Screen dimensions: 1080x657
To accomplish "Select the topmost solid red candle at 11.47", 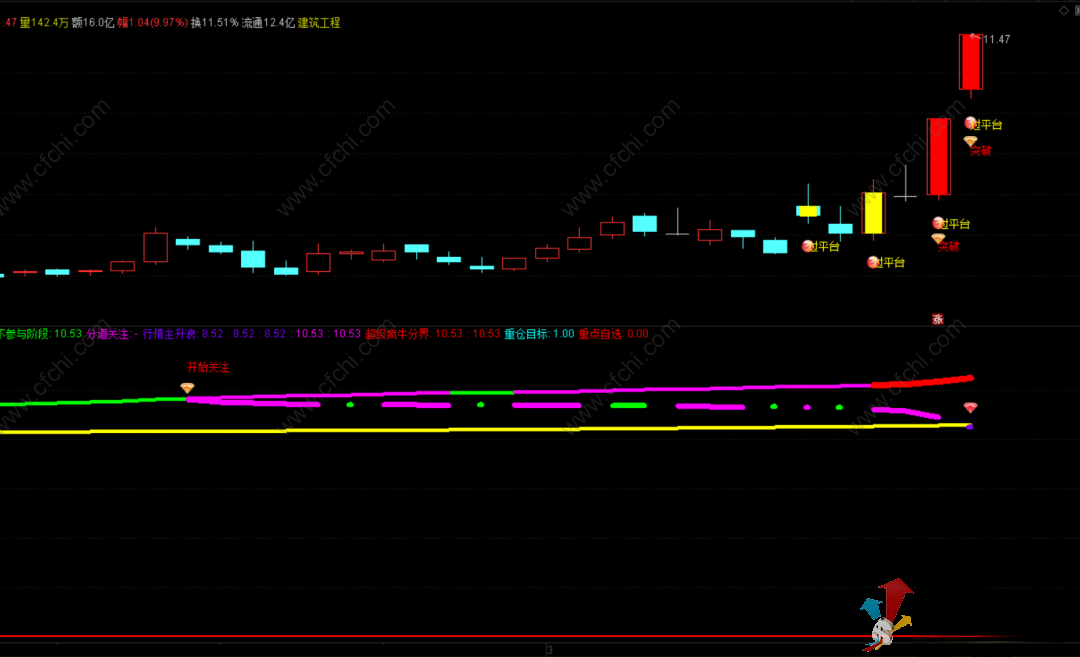I will pyautogui.click(x=971, y=62).
